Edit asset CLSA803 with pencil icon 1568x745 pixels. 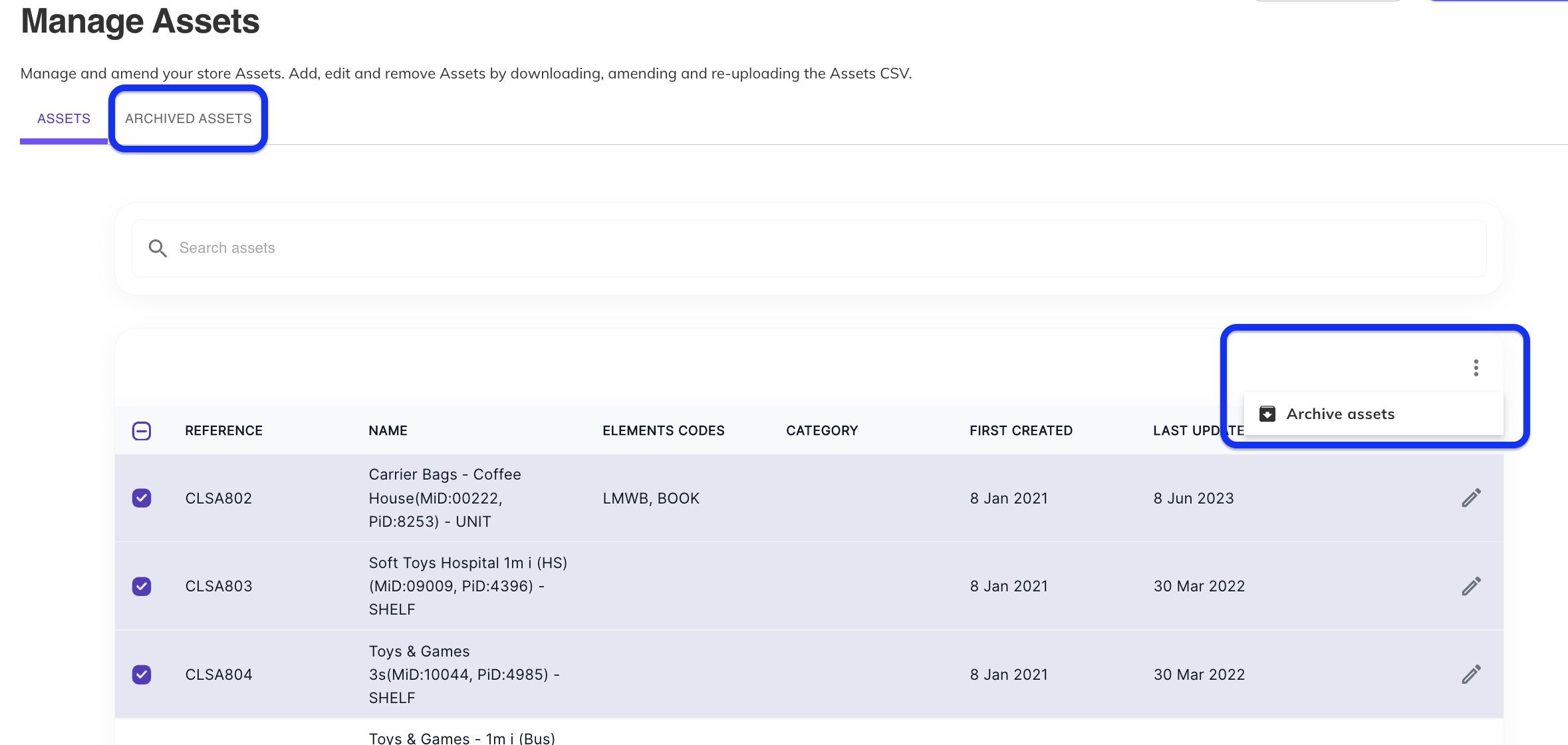pos(1471,586)
